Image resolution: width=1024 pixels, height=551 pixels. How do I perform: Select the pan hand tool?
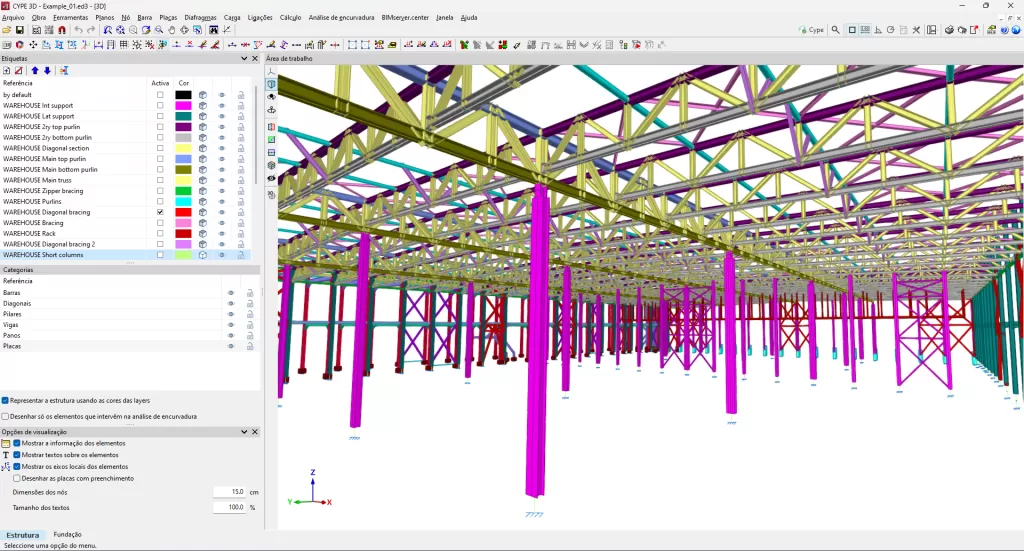(171, 30)
